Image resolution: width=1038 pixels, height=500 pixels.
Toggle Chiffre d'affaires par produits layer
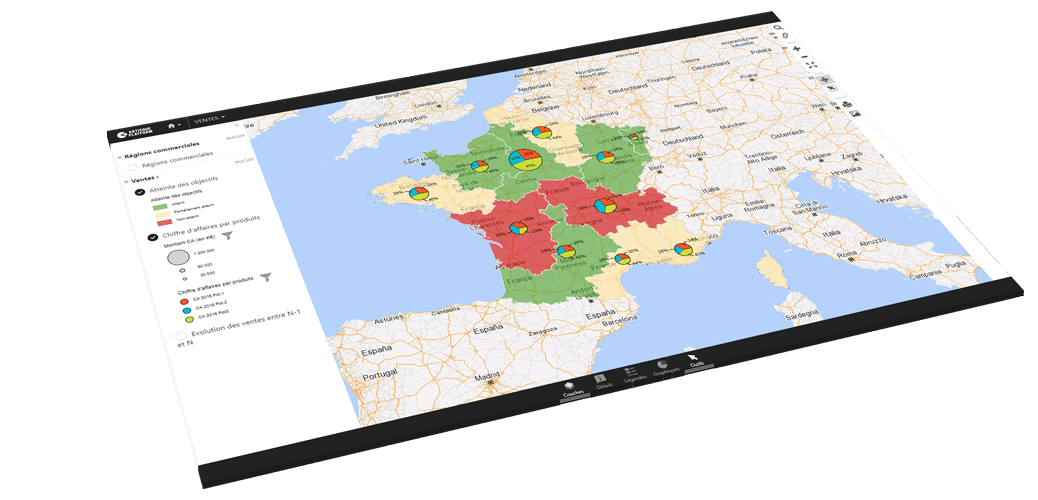pyautogui.click(x=152, y=238)
